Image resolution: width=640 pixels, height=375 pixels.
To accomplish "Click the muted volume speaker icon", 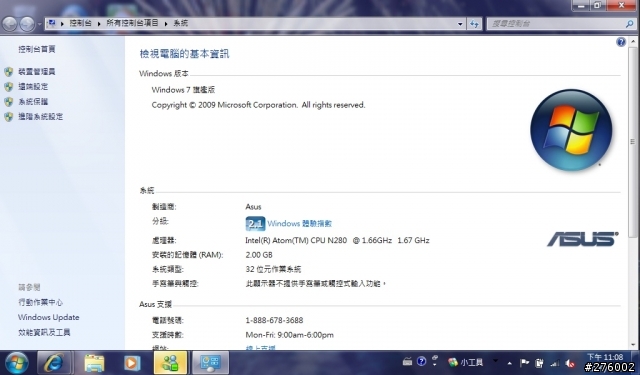I will [x=570, y=363].
